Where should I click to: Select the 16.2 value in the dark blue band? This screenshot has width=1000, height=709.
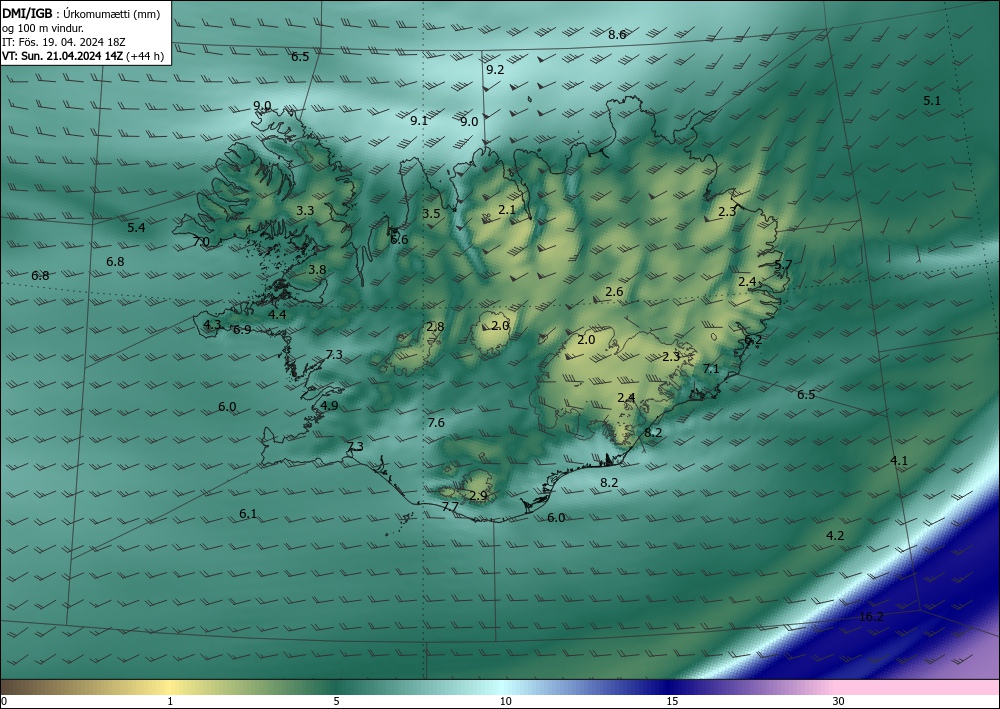(871, 617)
